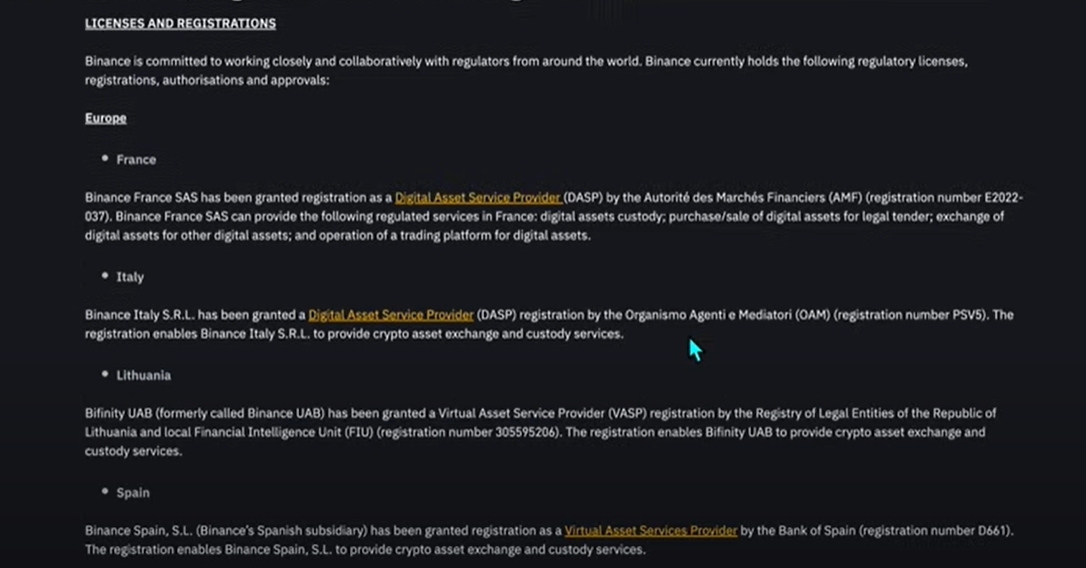Click the bullet dot beside Italy
Image resolution: width=1086 pixels, height=568 pixels.
[x=105, y=275]
